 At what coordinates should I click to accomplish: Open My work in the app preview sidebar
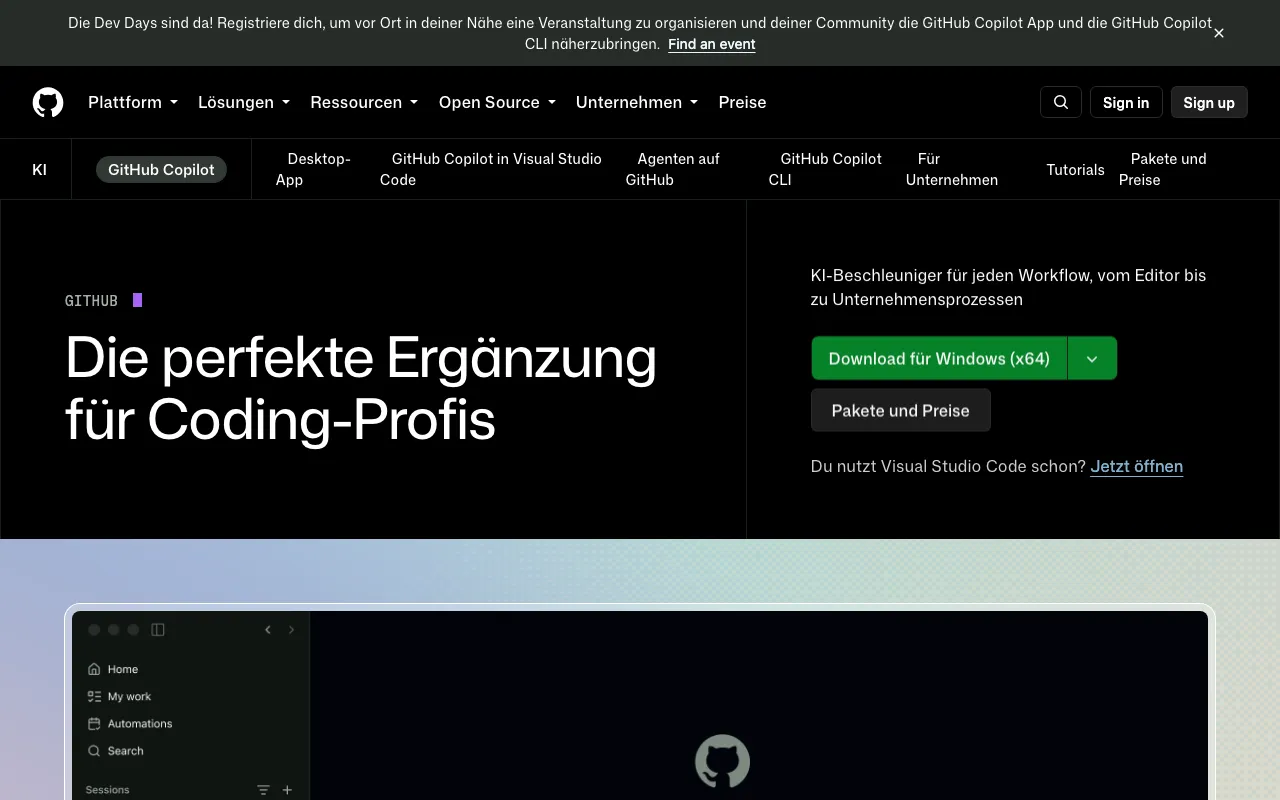point(119,696)
